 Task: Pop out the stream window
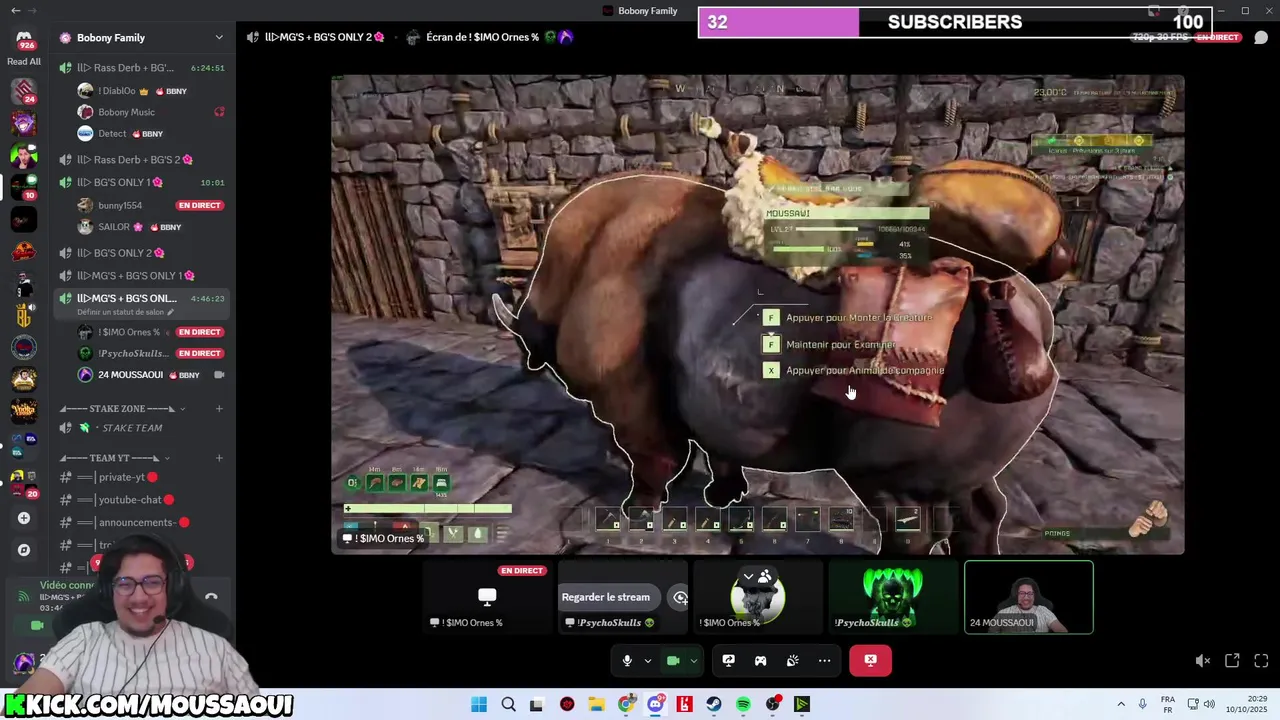(1232, 661)
